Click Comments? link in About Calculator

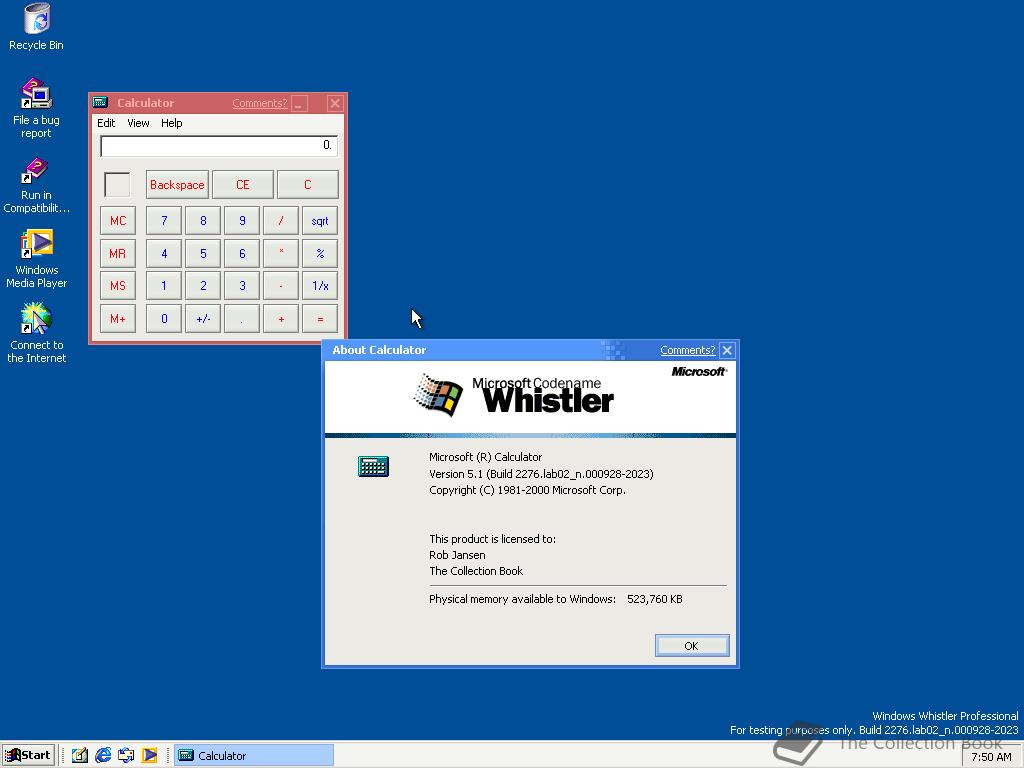pyautogui.click(x=687, y=350)
